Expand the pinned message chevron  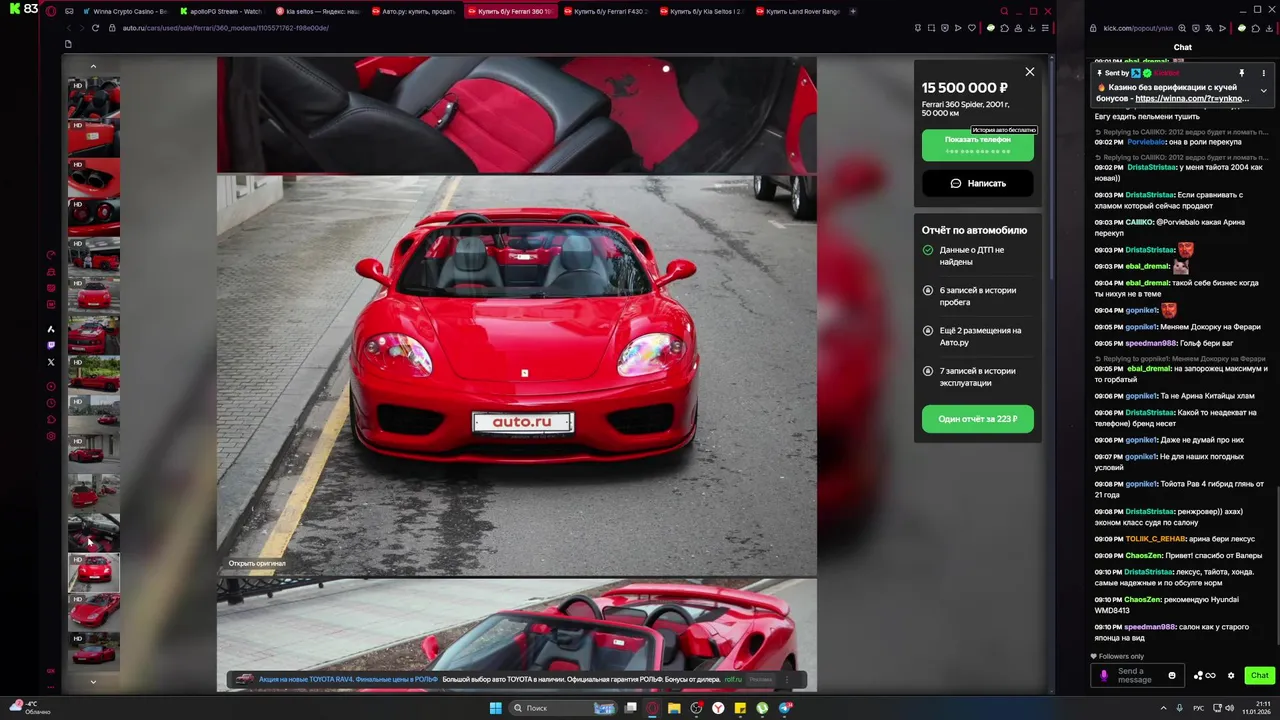tap(1263, 90)
